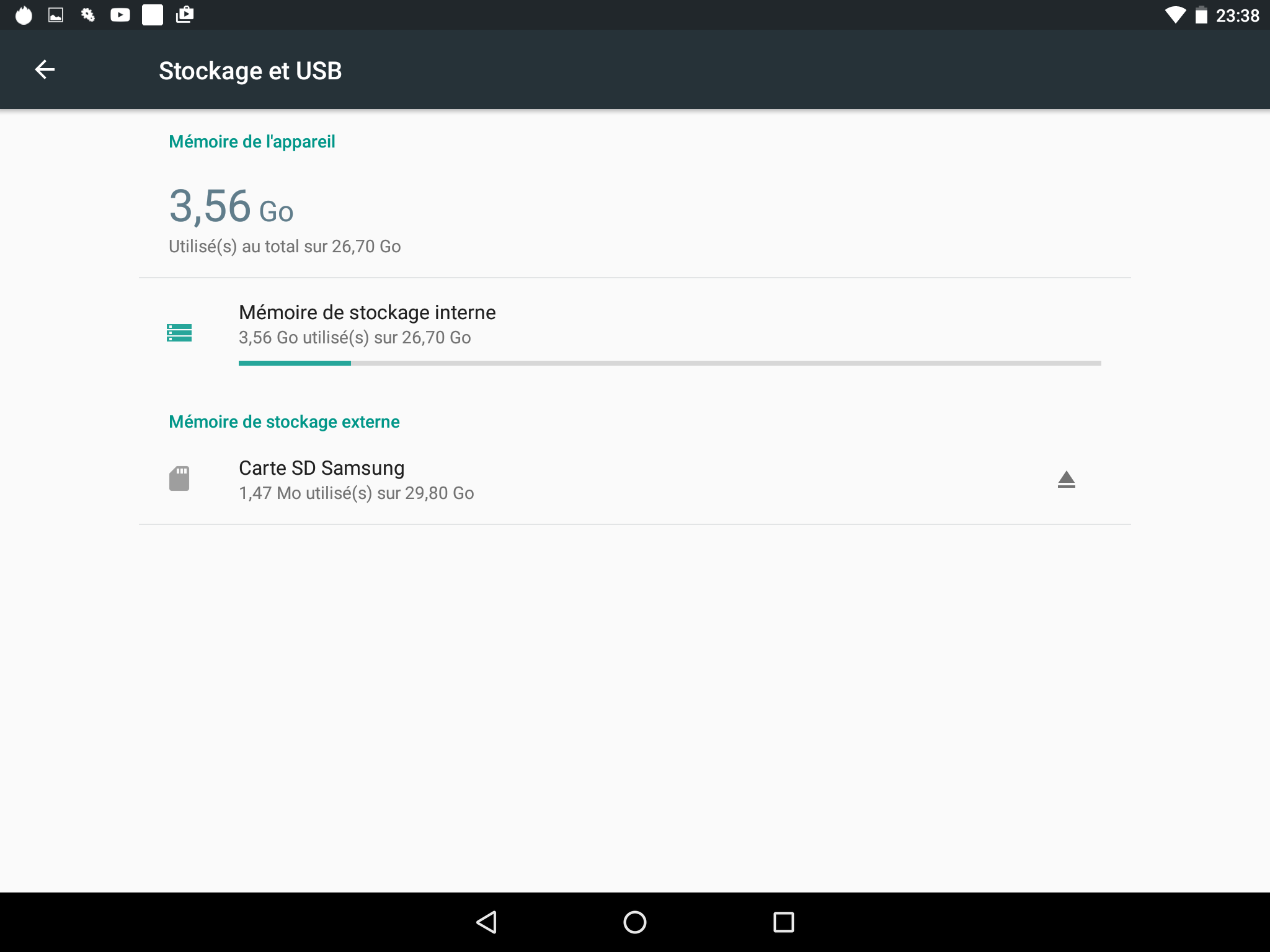The height and width of the screenshot is (952, 1270).
Task: Tap the 3,56 Go total usage figure
Action: point(231,207)
